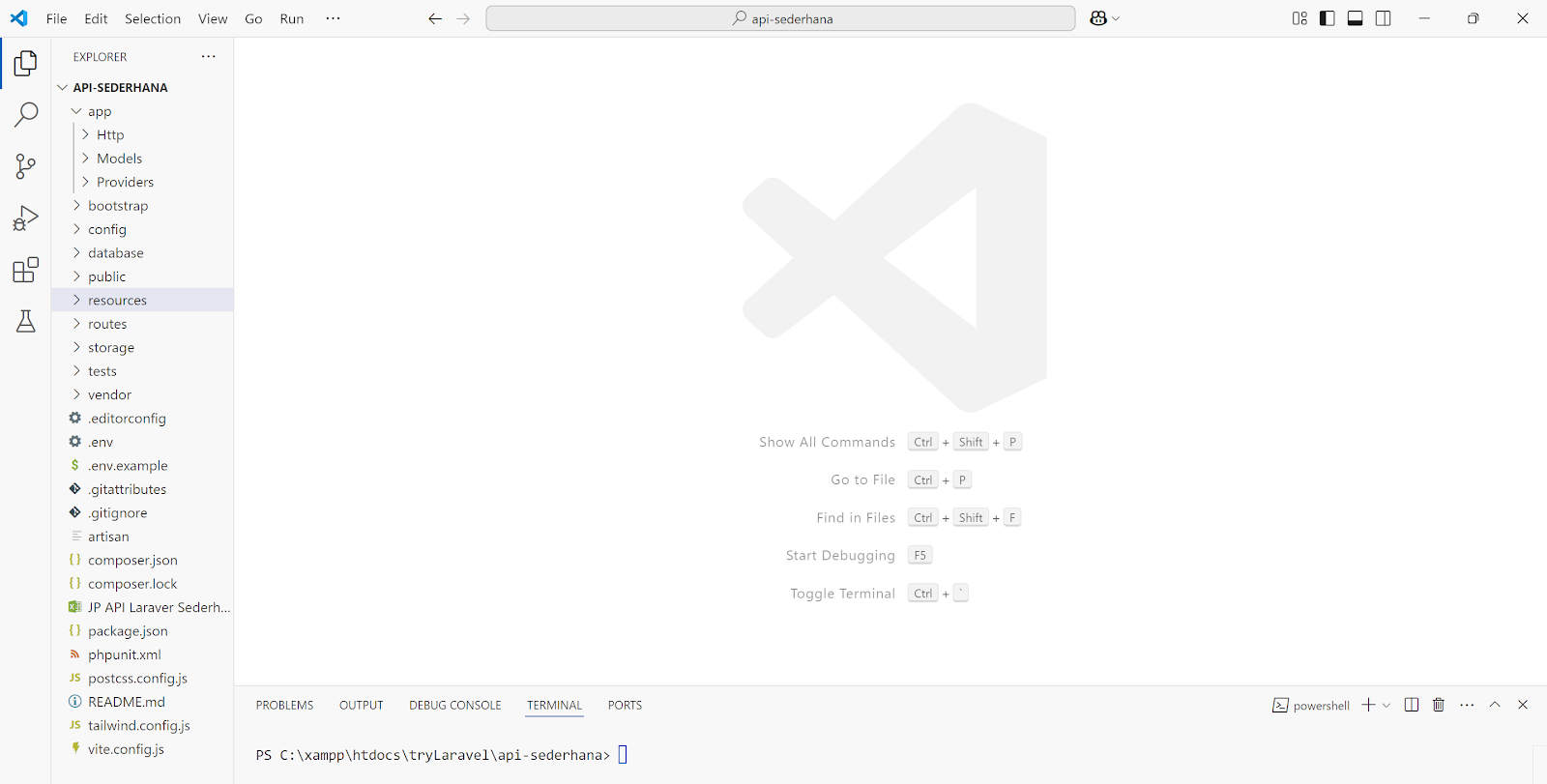Click the api-sederhana command center search box

780,18
